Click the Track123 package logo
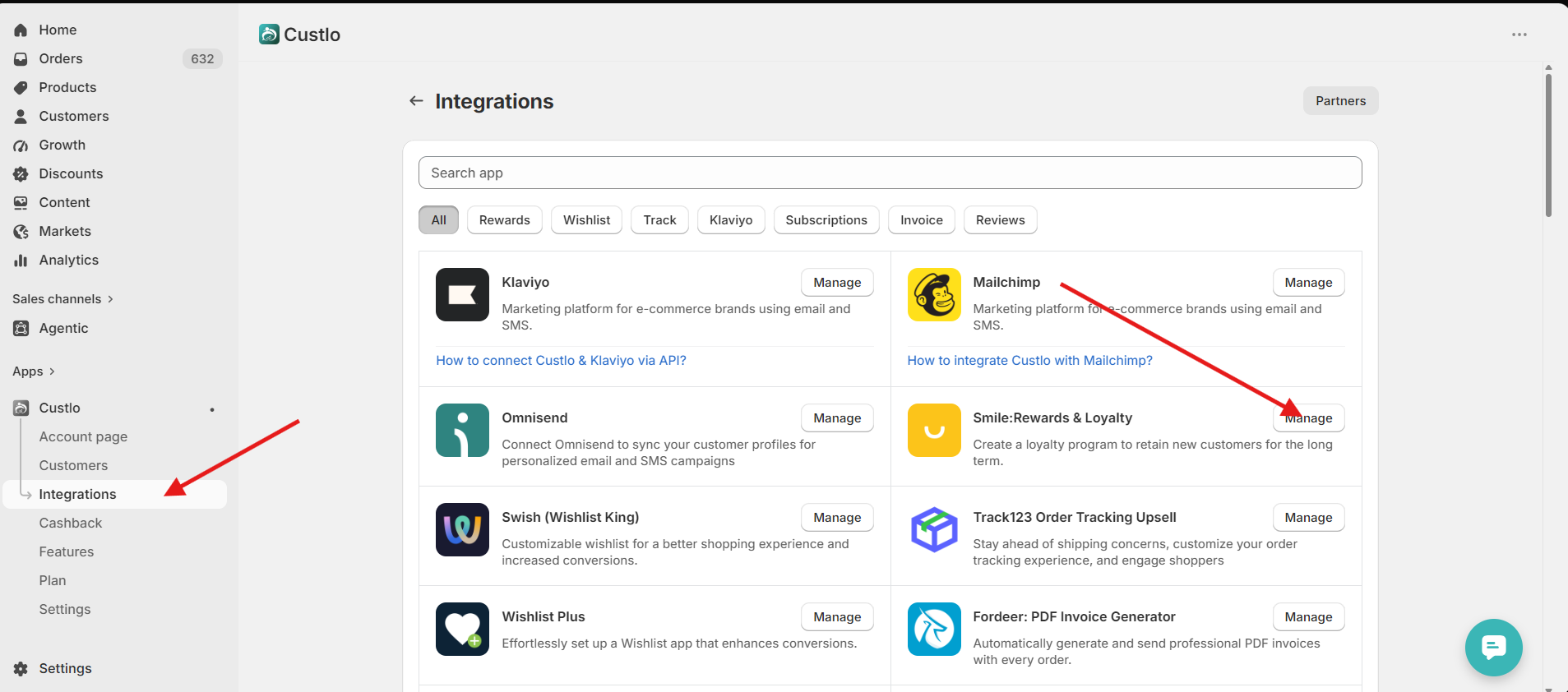1568x692 pixels. [934, 529]
